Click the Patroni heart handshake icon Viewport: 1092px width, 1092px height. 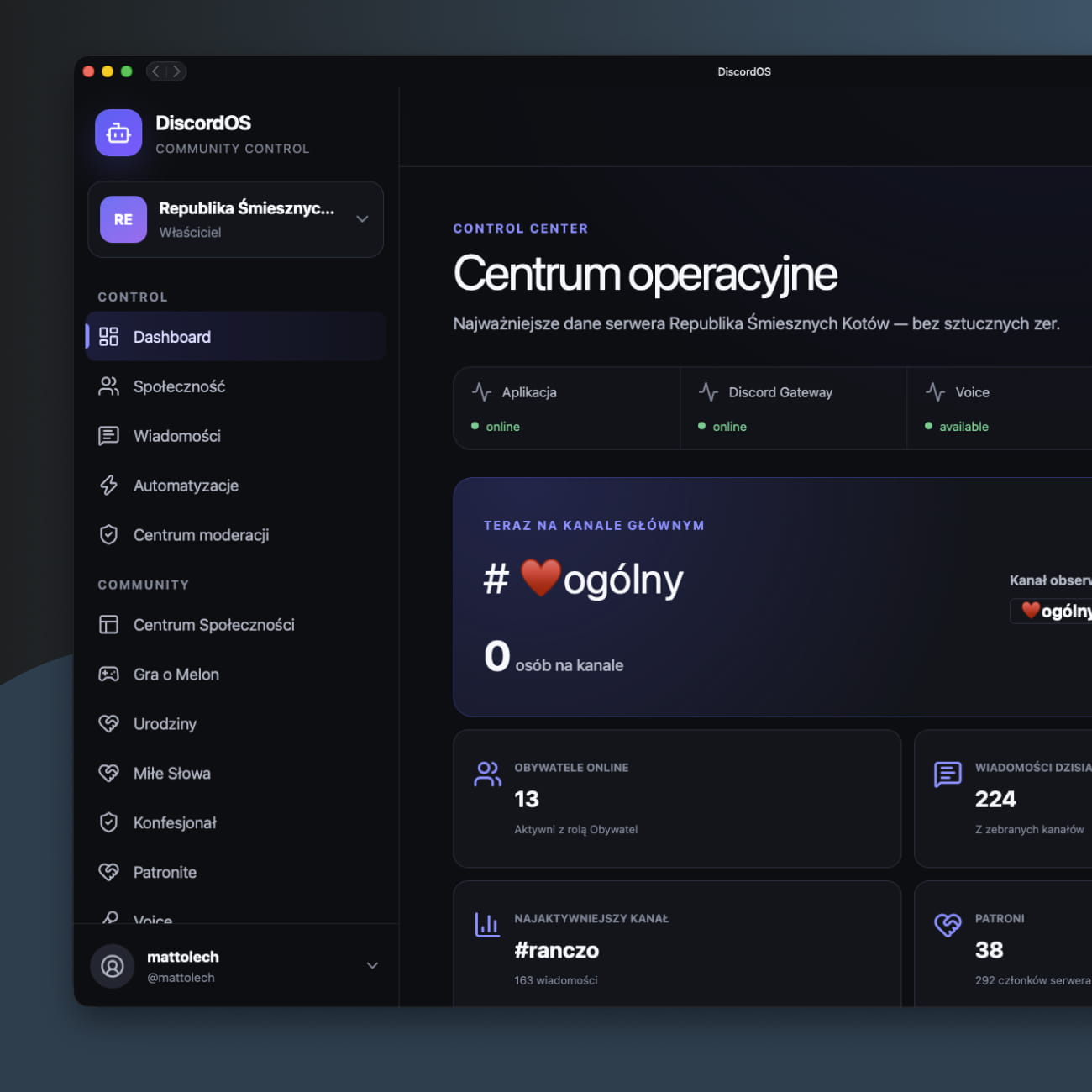948,925
